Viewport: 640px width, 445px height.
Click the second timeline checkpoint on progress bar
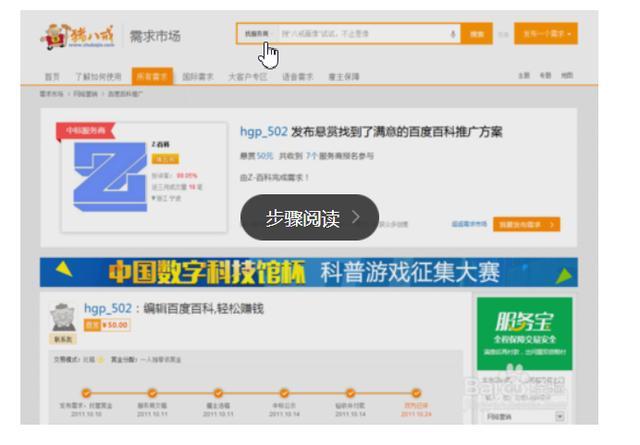(152, 393)
